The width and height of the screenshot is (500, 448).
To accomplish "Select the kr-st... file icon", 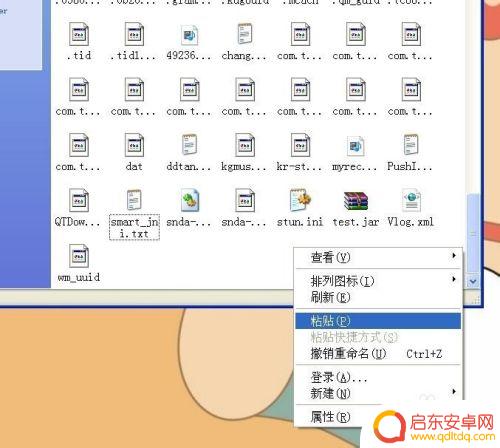I will tap(300, 145).
